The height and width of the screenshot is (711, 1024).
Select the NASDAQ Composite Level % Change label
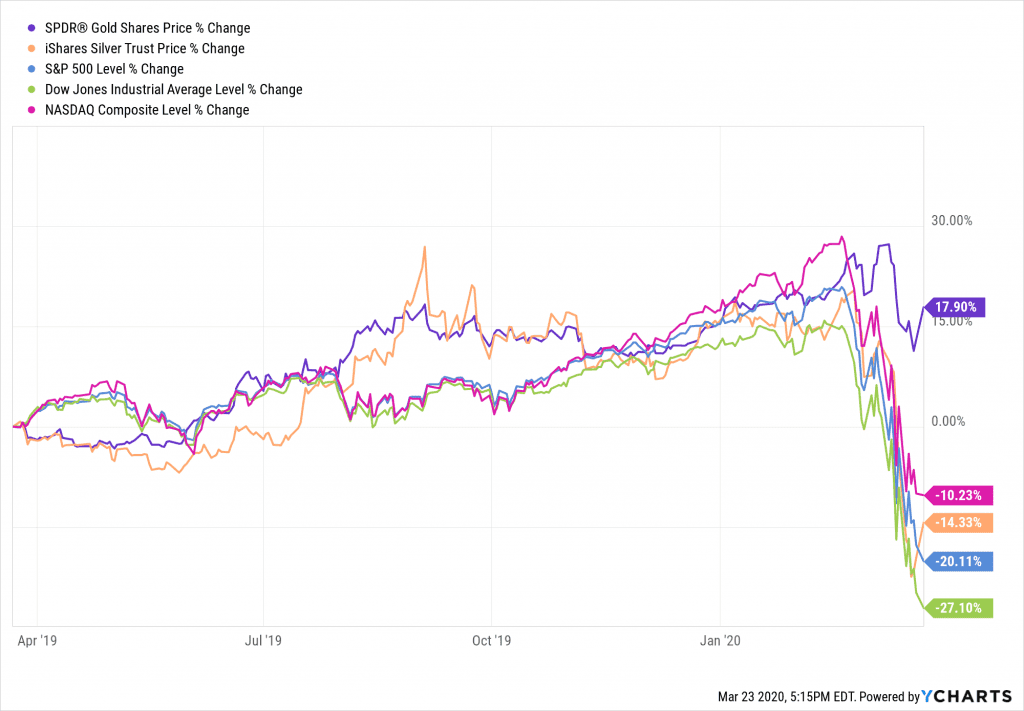pos(147,110)
